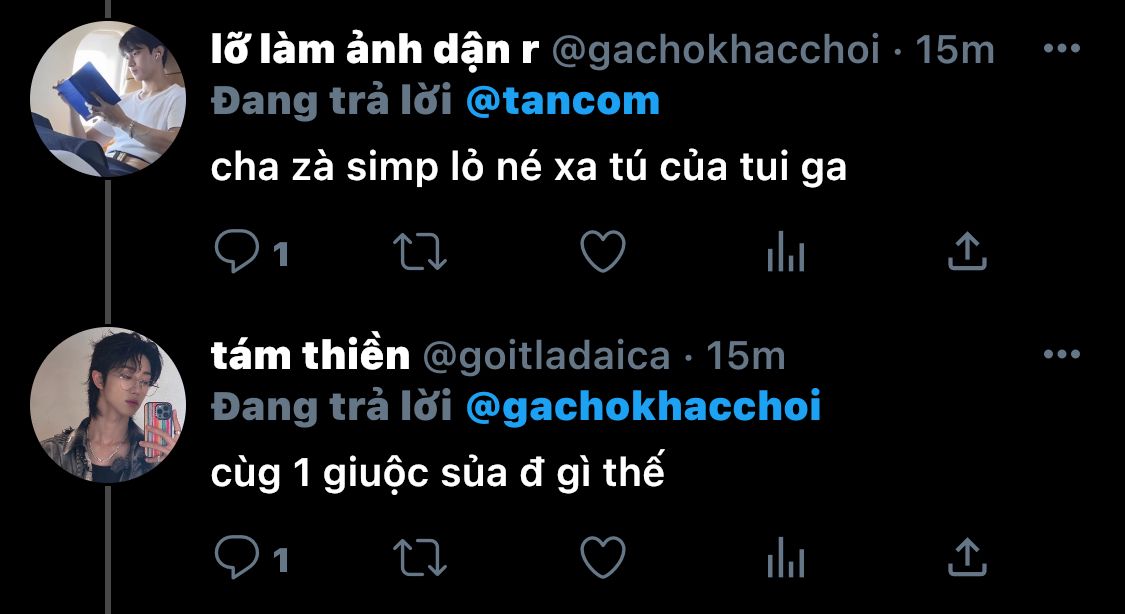This screenshot has height=614, width=1125.
Task: Like the 'cha zà simp' tweet
Action: pyautogui.click(x=603, y=252)
